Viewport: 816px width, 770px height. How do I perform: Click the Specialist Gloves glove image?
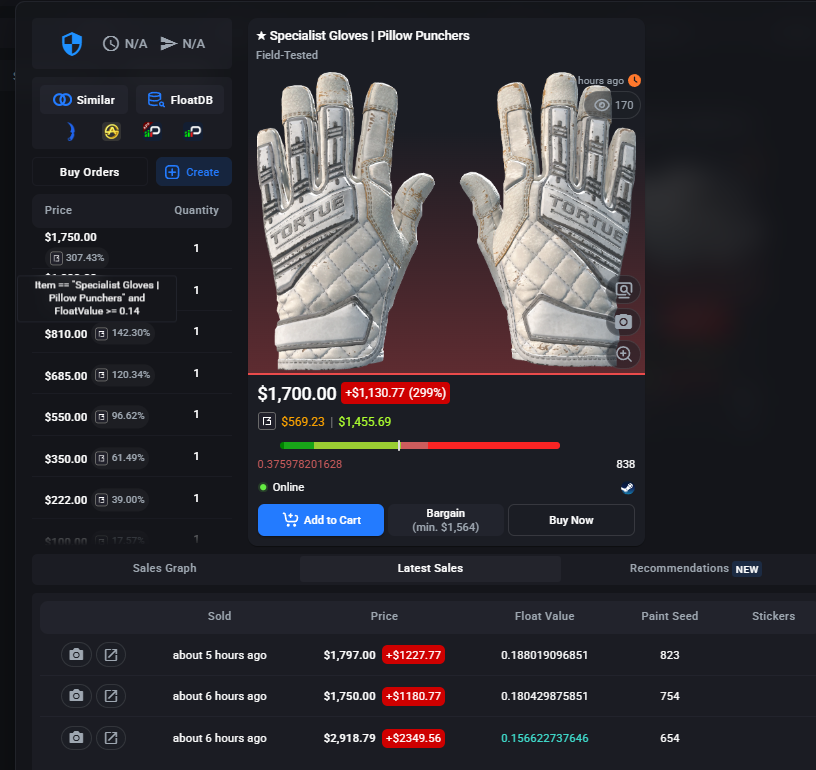tap(446, 221)
